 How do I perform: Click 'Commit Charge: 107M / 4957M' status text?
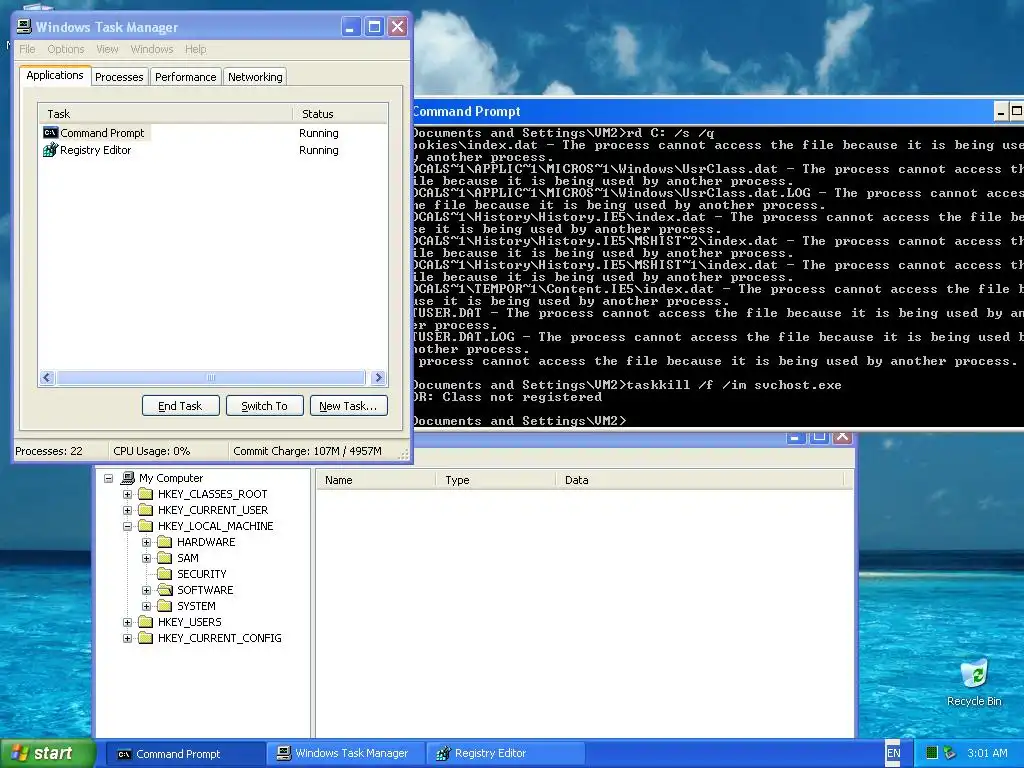pyautogui.click(x=307, y=451)
